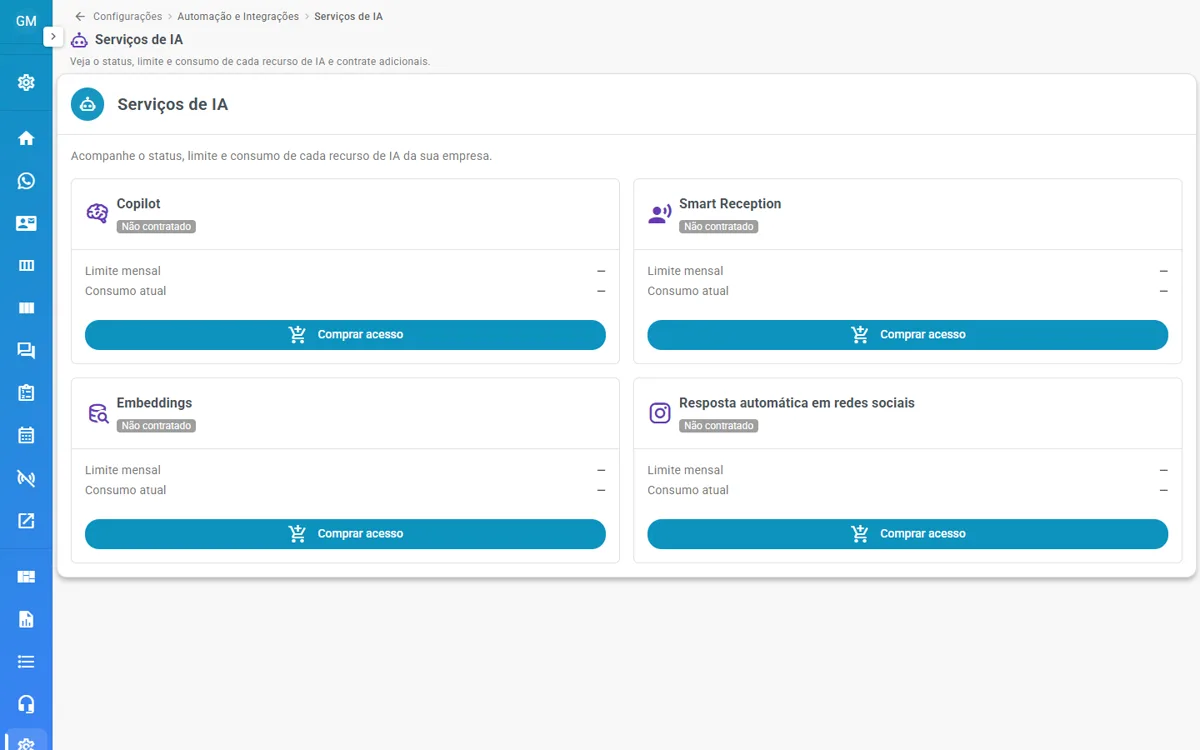Open the chat bubbles icon in sidebar

pyautogui.click(x=26, y=351)
